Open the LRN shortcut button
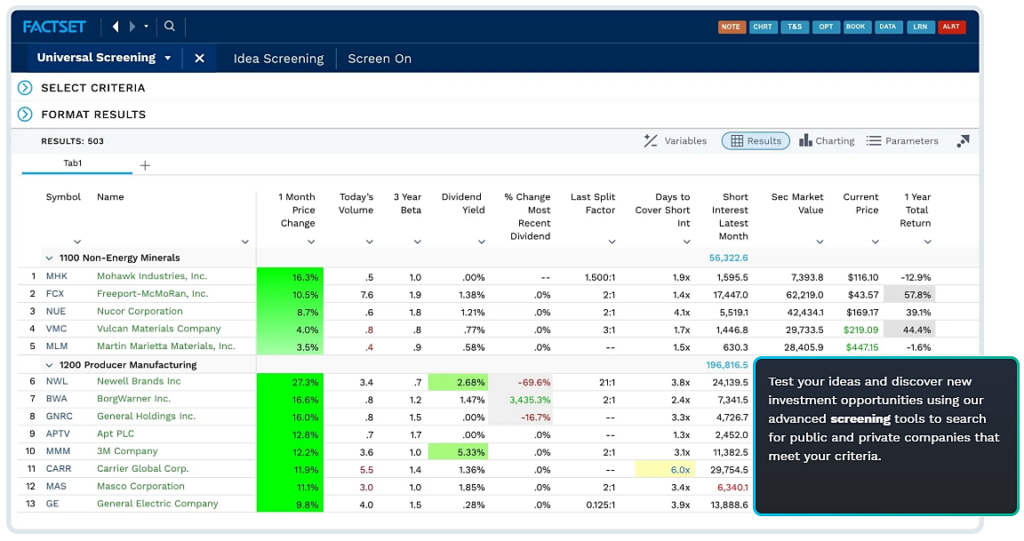 (920, 27)
